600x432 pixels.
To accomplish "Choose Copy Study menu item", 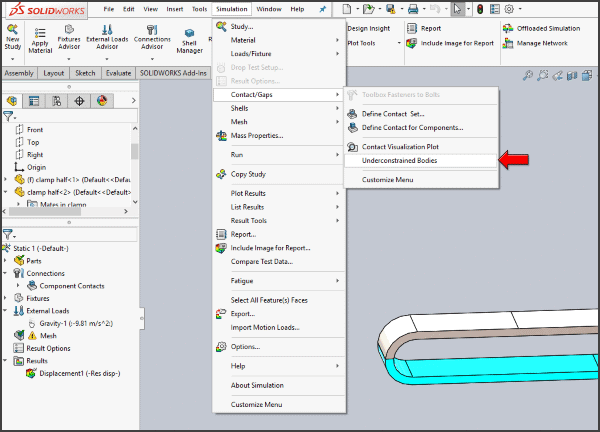I will (x=279, y=174).
